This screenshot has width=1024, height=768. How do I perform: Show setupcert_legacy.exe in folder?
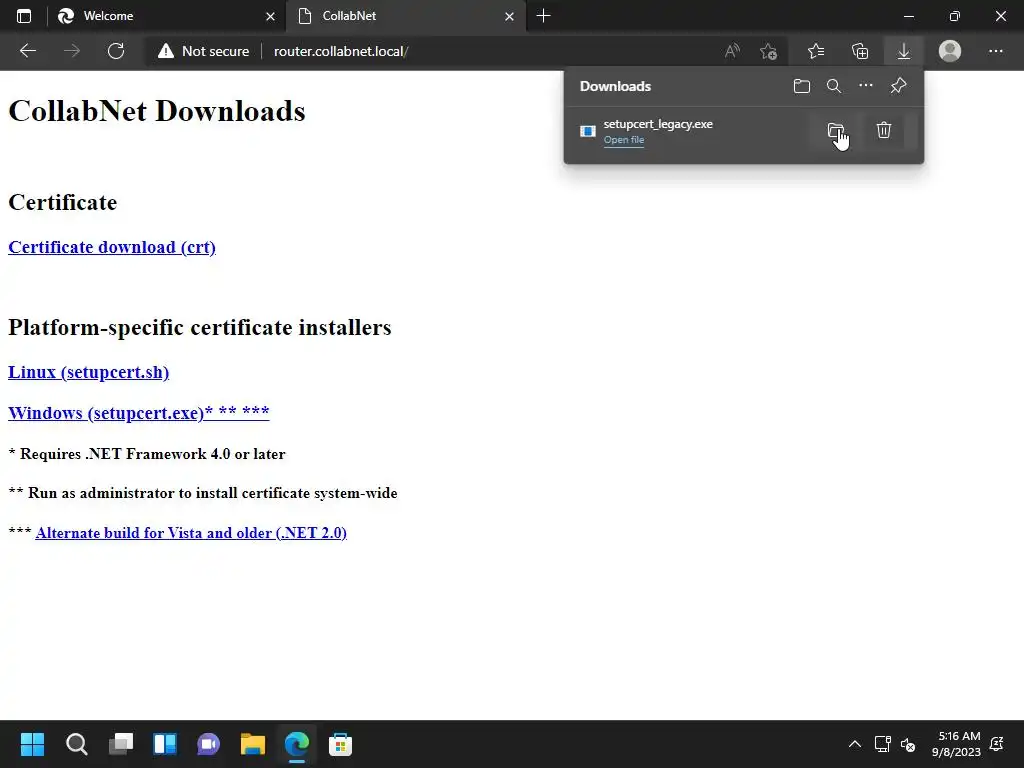[x=836, y=131]
